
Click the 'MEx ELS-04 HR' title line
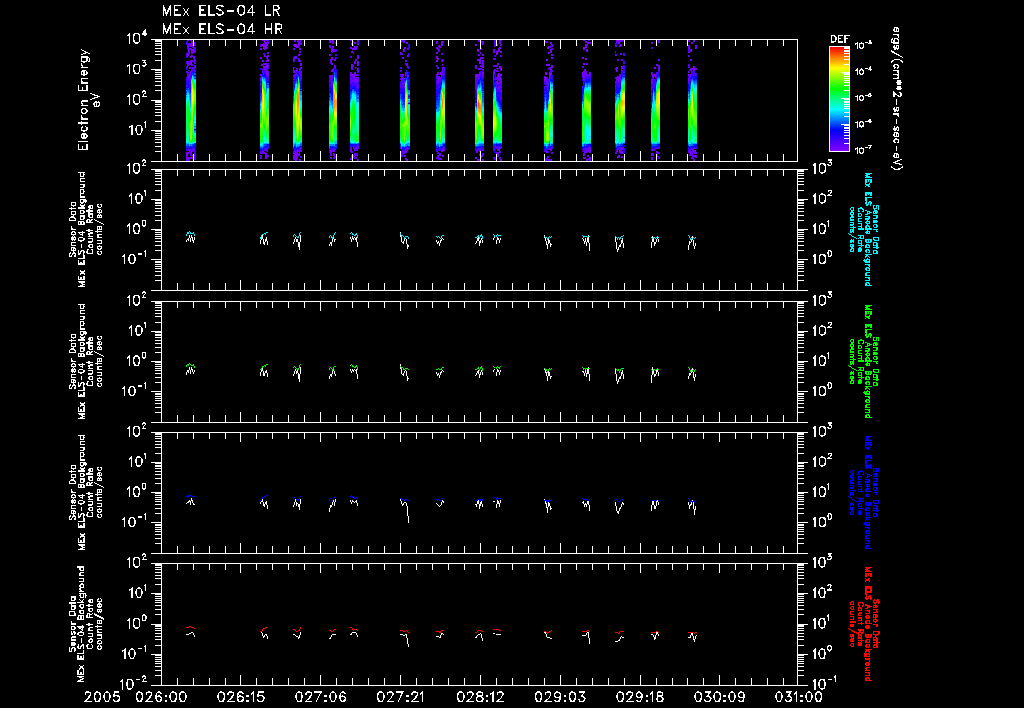pos(222,29)
